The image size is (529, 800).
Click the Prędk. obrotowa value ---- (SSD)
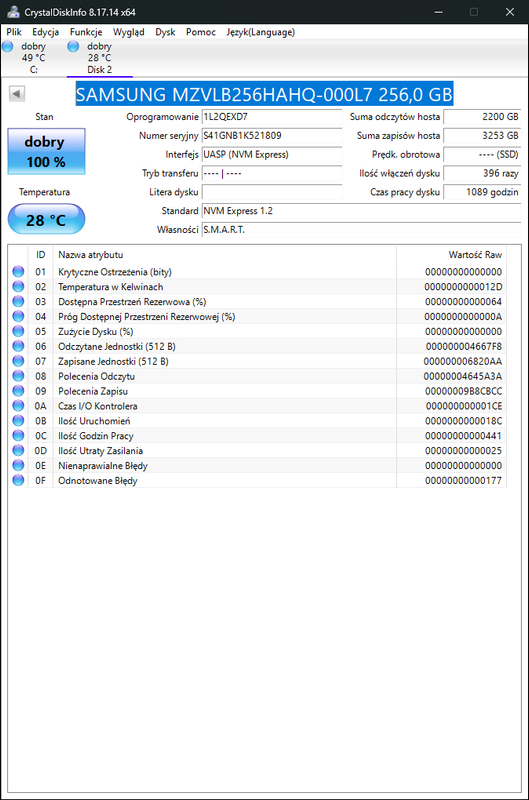click(x=482, y=155)
